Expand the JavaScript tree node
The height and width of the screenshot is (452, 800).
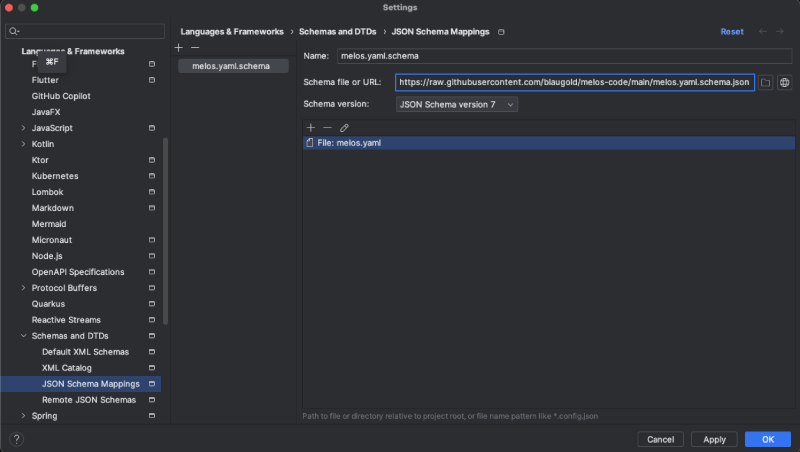[x=23, y=128]
